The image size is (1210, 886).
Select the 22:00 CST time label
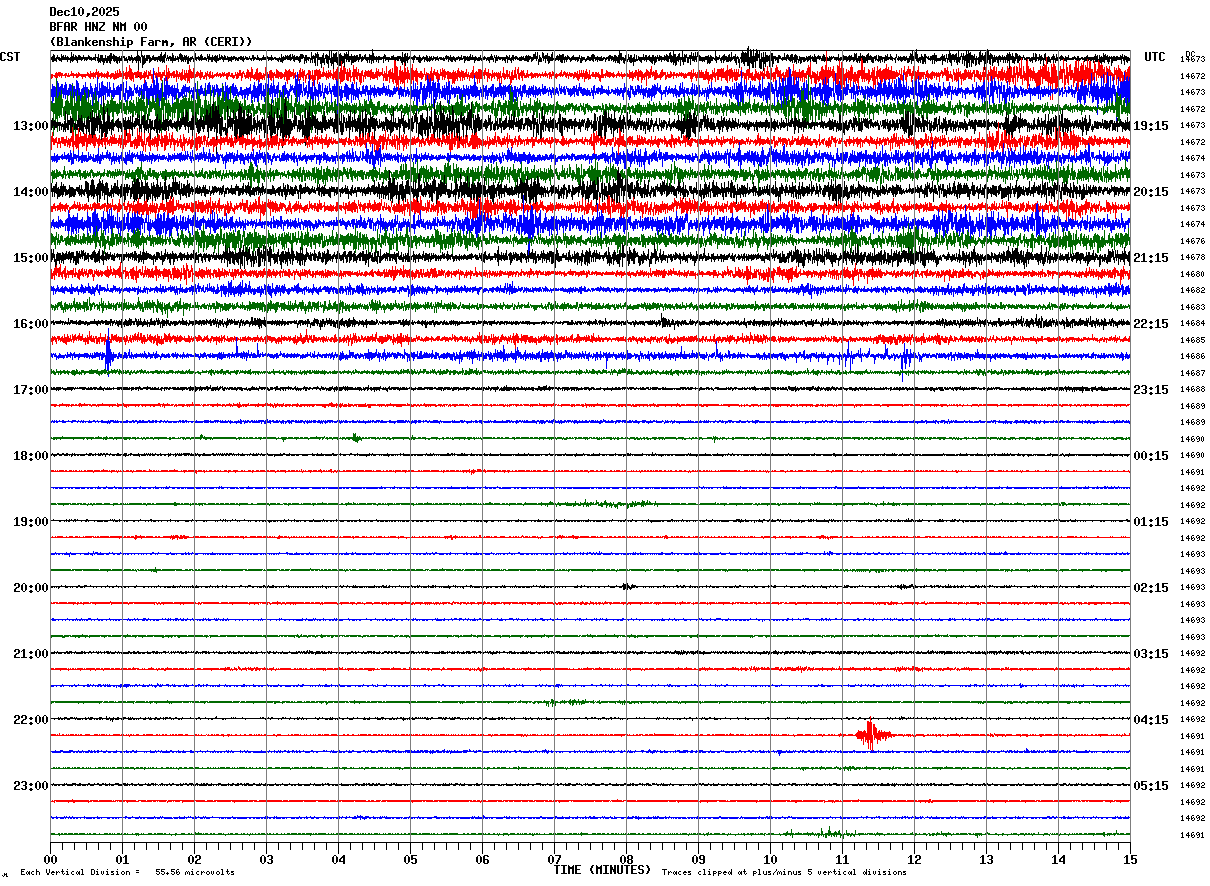[31, 720]
